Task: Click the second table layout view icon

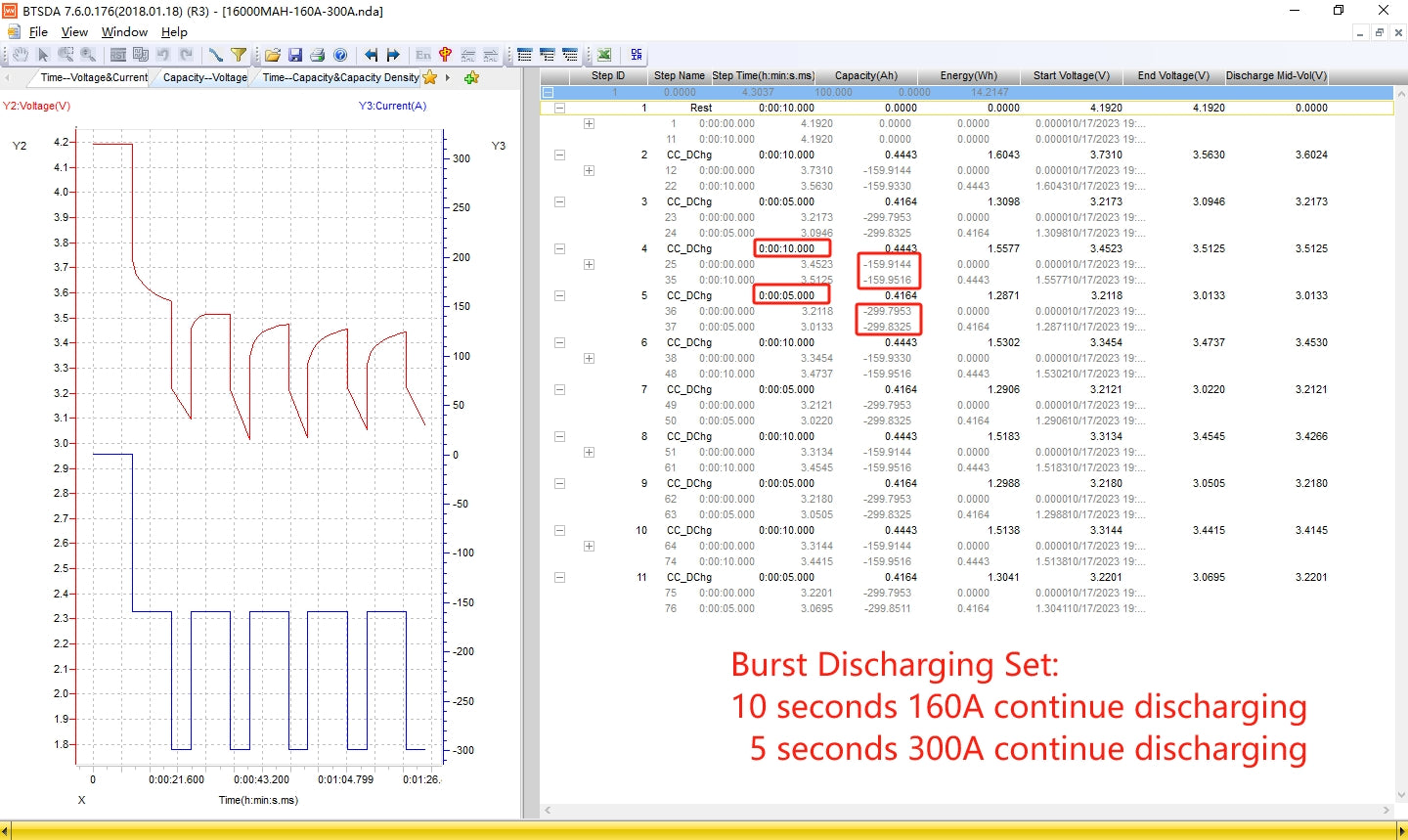Action: [547, 55]
